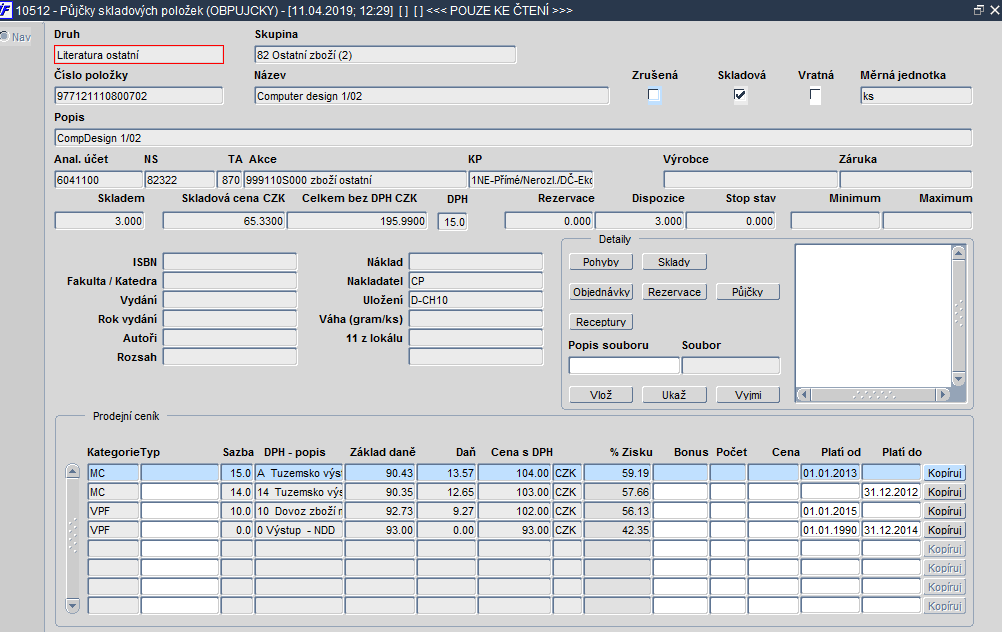1002x632 pixels.
Task: Click the restore window icon at top right
Action: 978,10
